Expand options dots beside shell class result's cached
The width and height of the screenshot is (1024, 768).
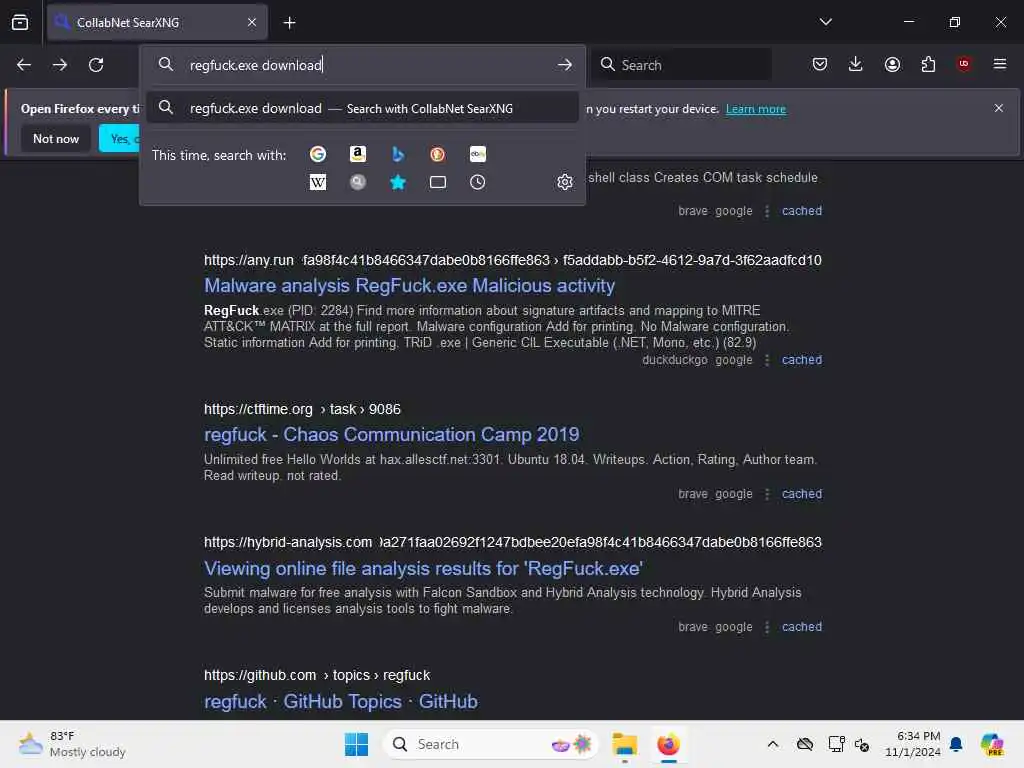767,211
